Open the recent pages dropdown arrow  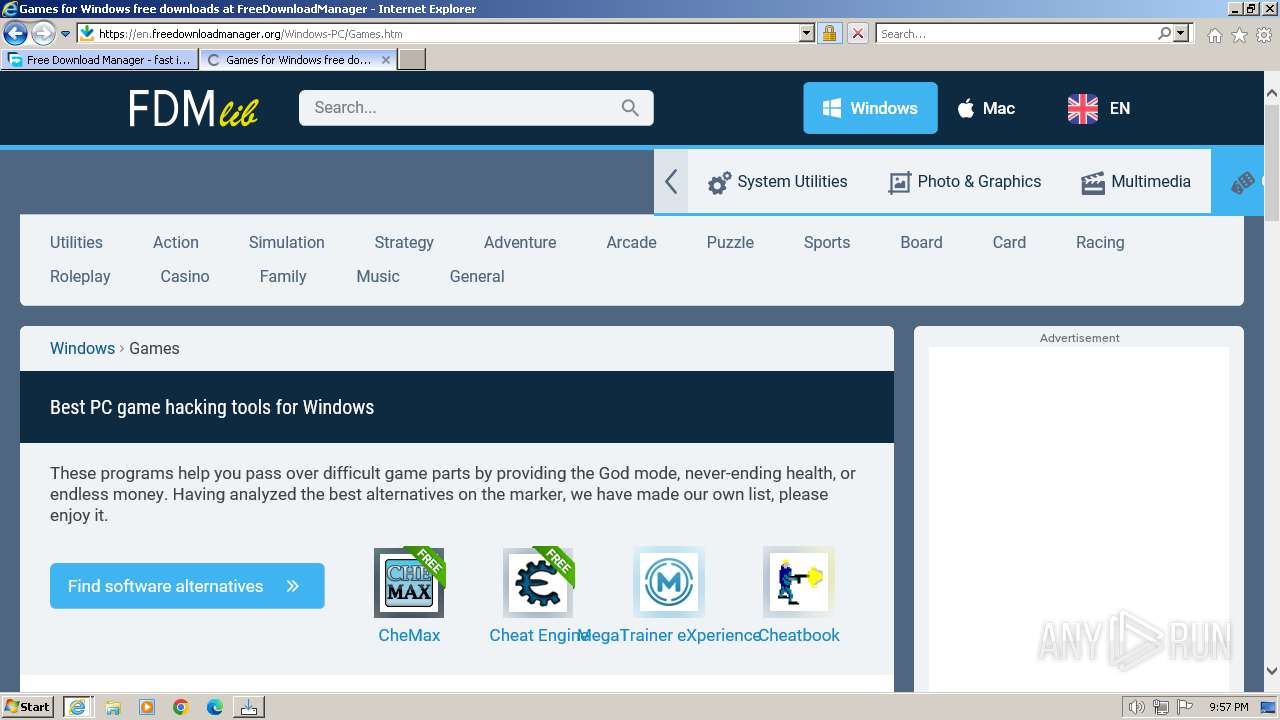coord(65,33)
